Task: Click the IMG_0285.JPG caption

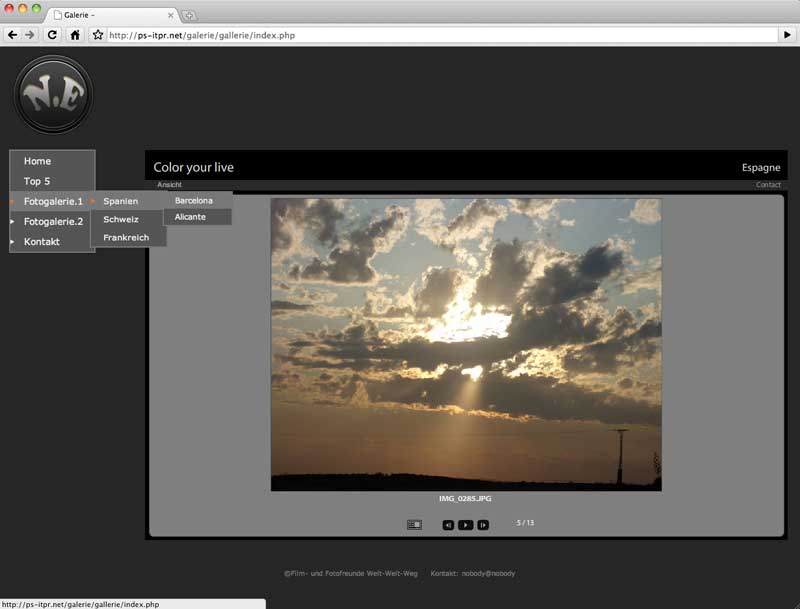Action: tap(465, 498)
